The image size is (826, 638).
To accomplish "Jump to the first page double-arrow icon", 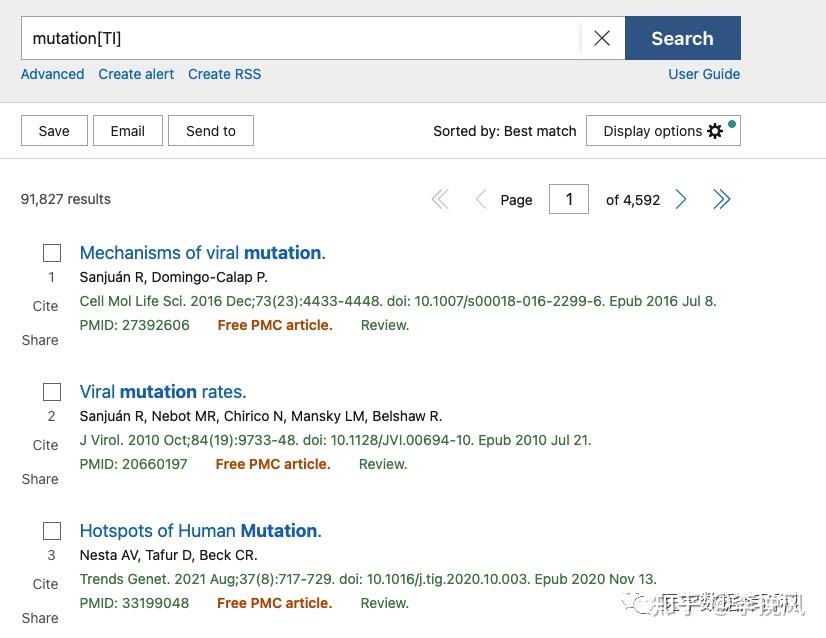I will coord(440,199).
